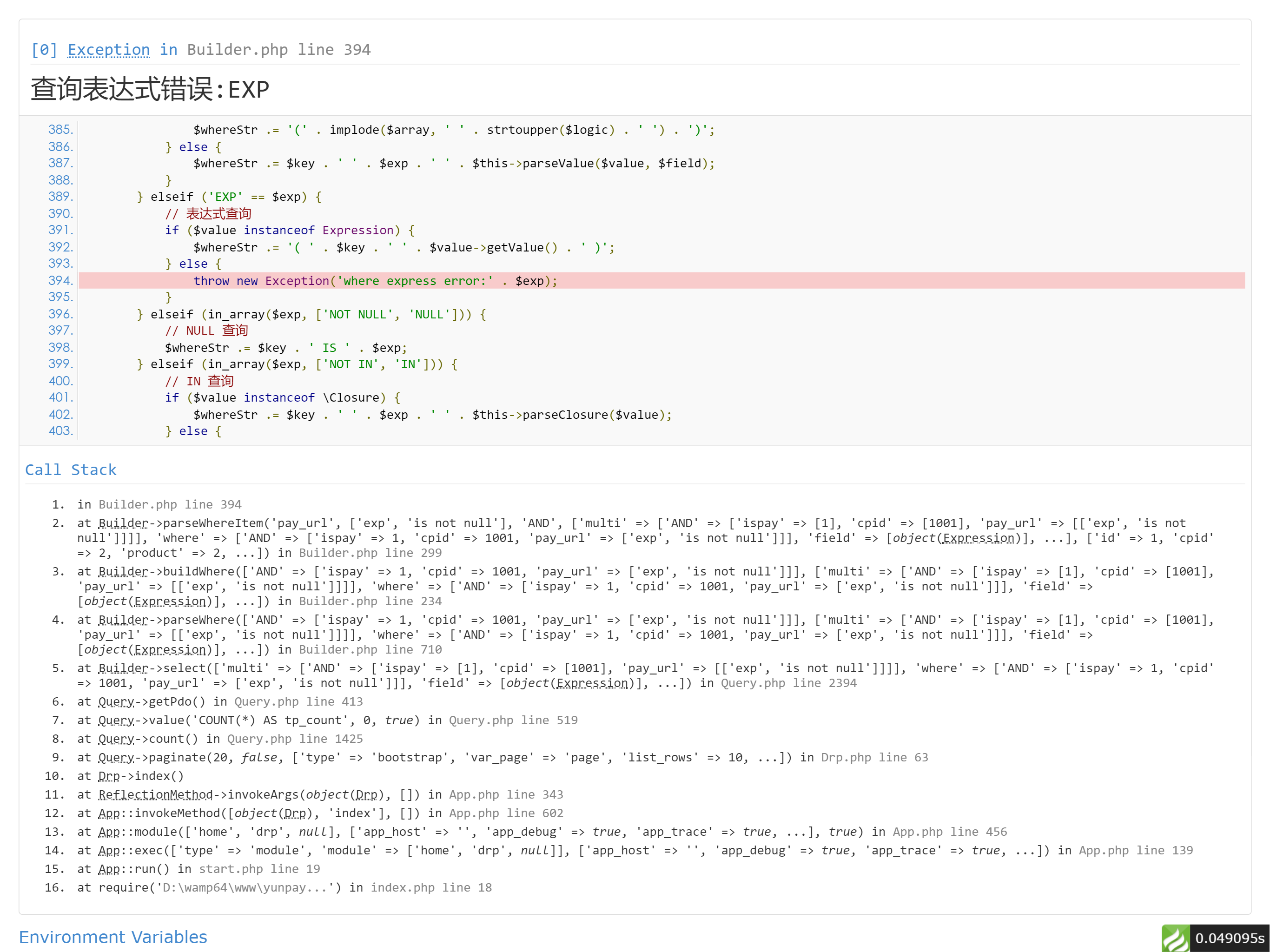Screen dimensions: 1270x952
Task: Click Query abbreviation in getPdo frame
Action: (x=116, y=701)
